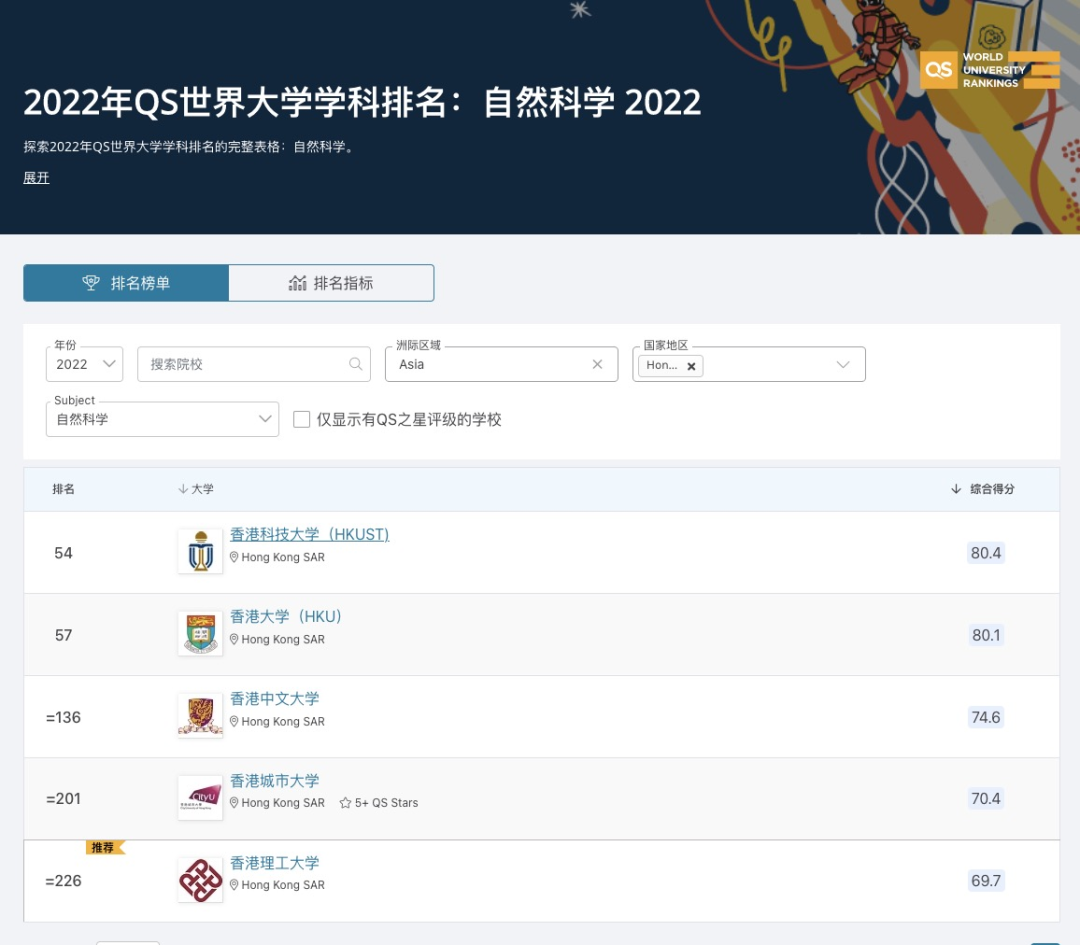Click the location pin under 香港中文大学
This screenshot has height=945, width=1080.
click(234, 721)
